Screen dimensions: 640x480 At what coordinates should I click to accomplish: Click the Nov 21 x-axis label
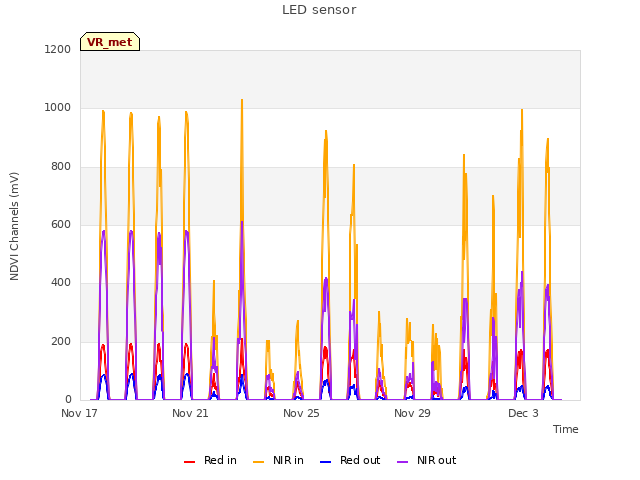tap(190, 413)
